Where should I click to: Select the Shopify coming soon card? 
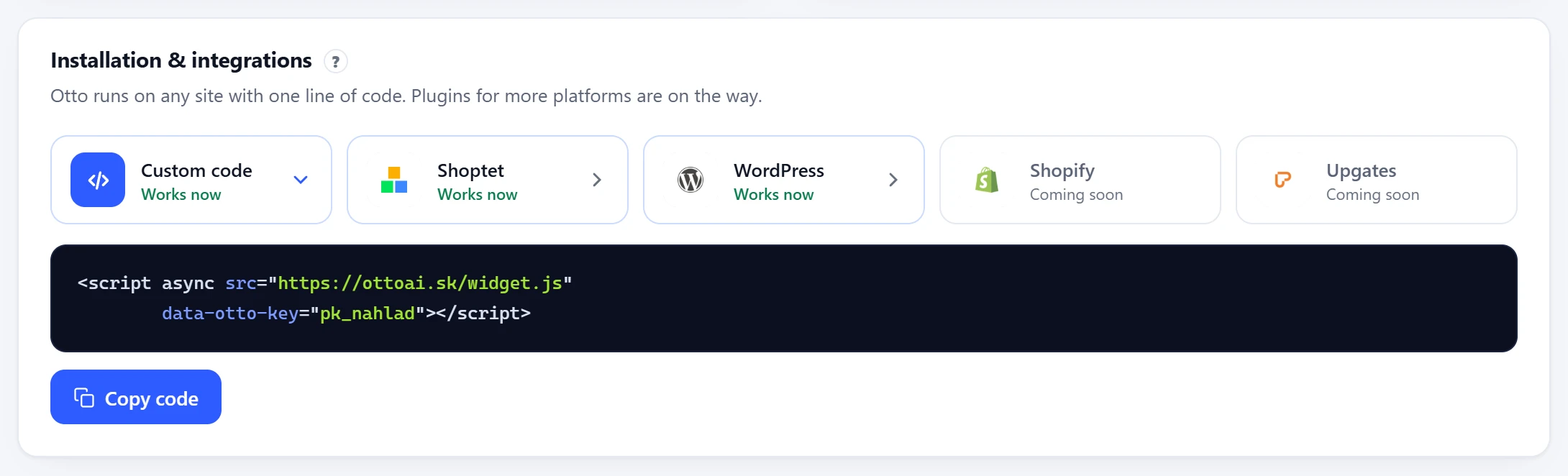pos(1080,180)
